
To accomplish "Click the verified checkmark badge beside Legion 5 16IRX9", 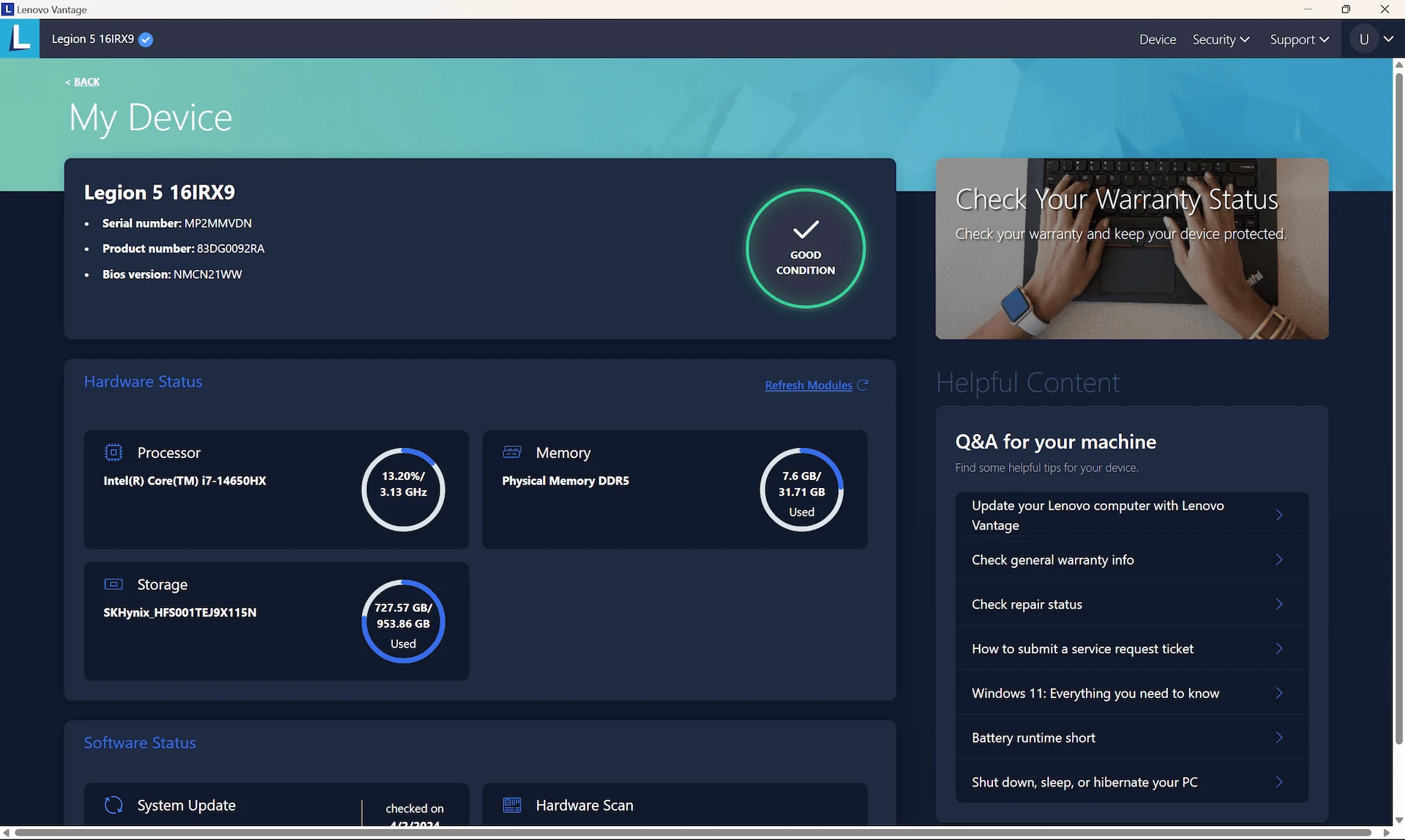I will [x=146, y=40].
